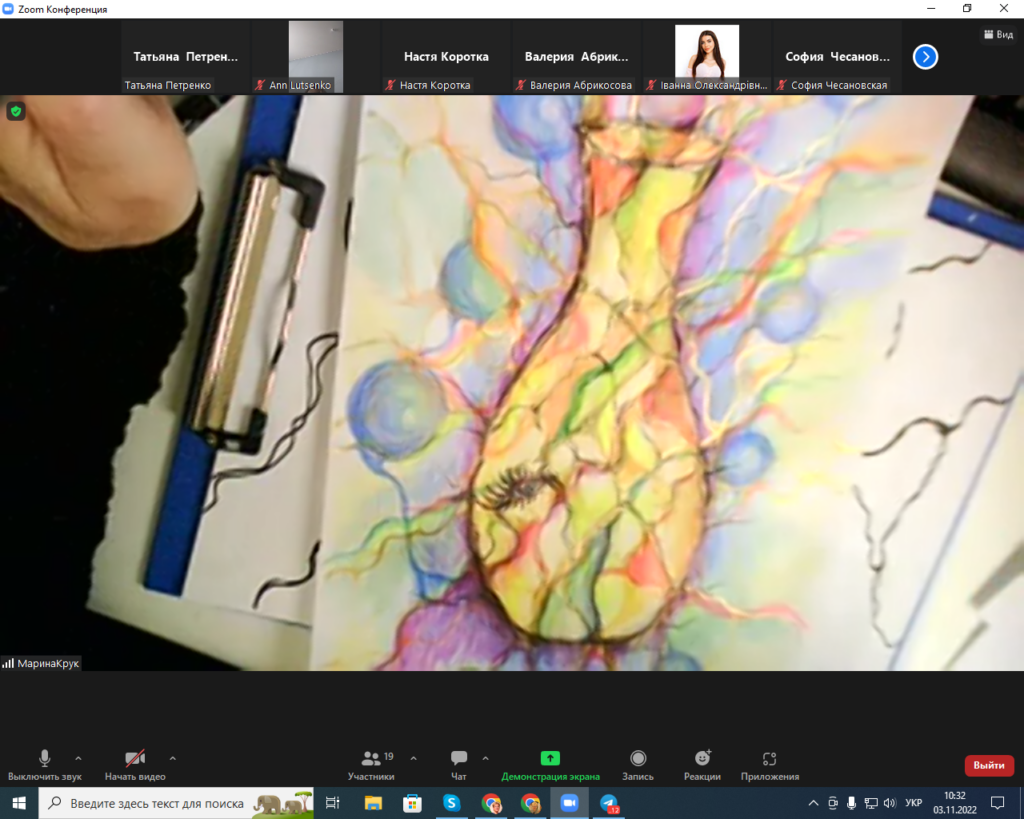The image size is (1024, 819).
Task: Show next participants with blue arrow
Action: [925, 57]
